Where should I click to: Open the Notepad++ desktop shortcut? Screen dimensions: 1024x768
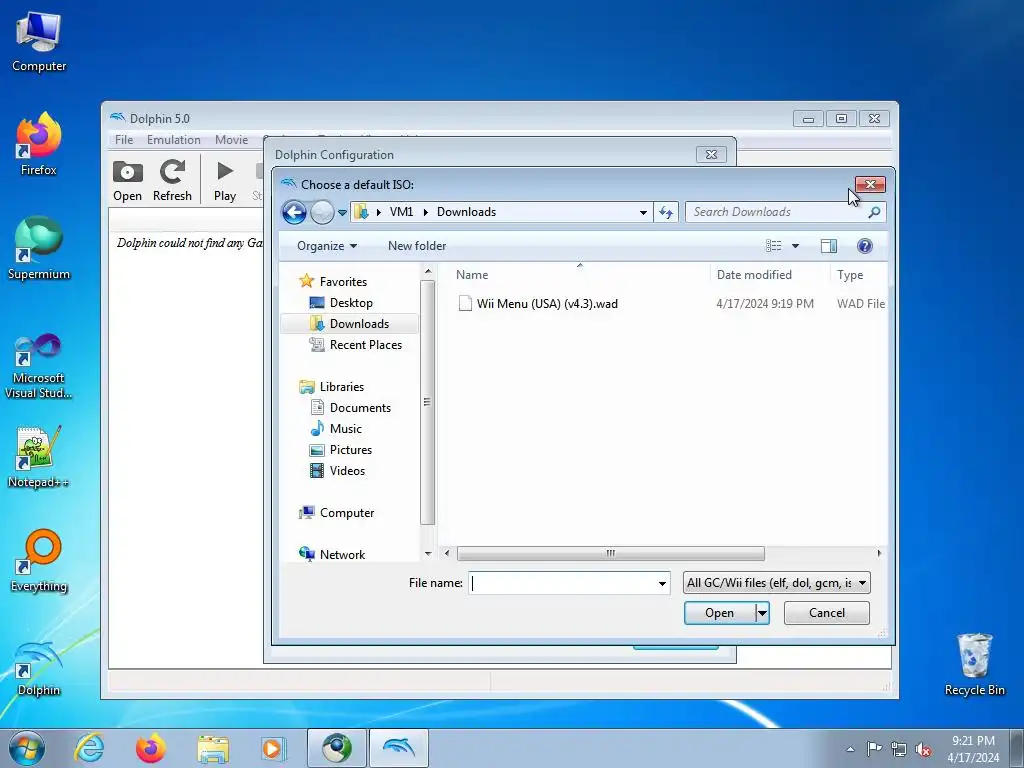[x=39, y=457]
